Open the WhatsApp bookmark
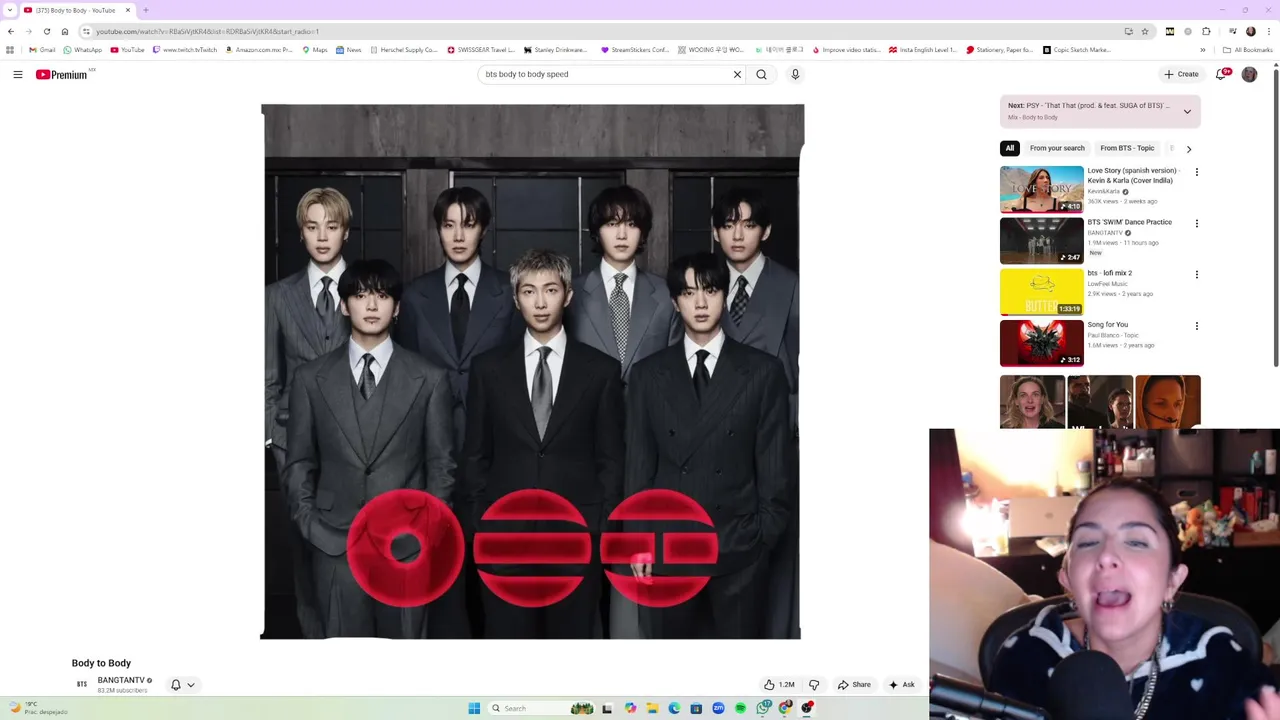1280x720 pixels. [x=82, y=50]
